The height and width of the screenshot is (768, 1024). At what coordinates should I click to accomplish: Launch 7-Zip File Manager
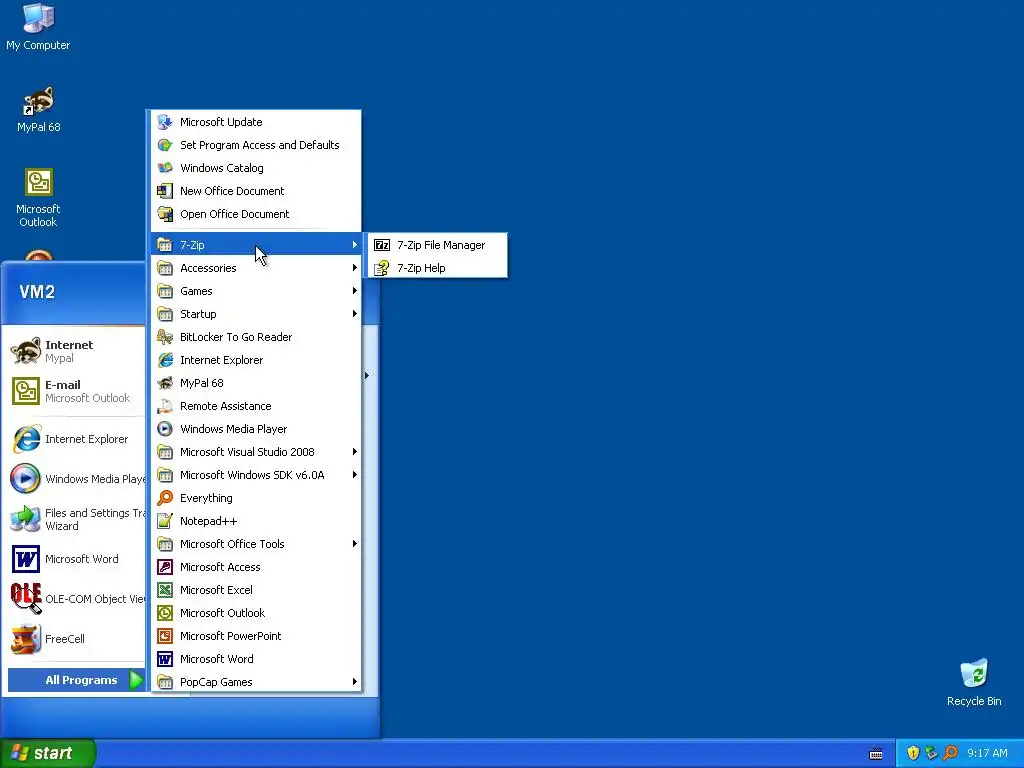coord(438,245)
